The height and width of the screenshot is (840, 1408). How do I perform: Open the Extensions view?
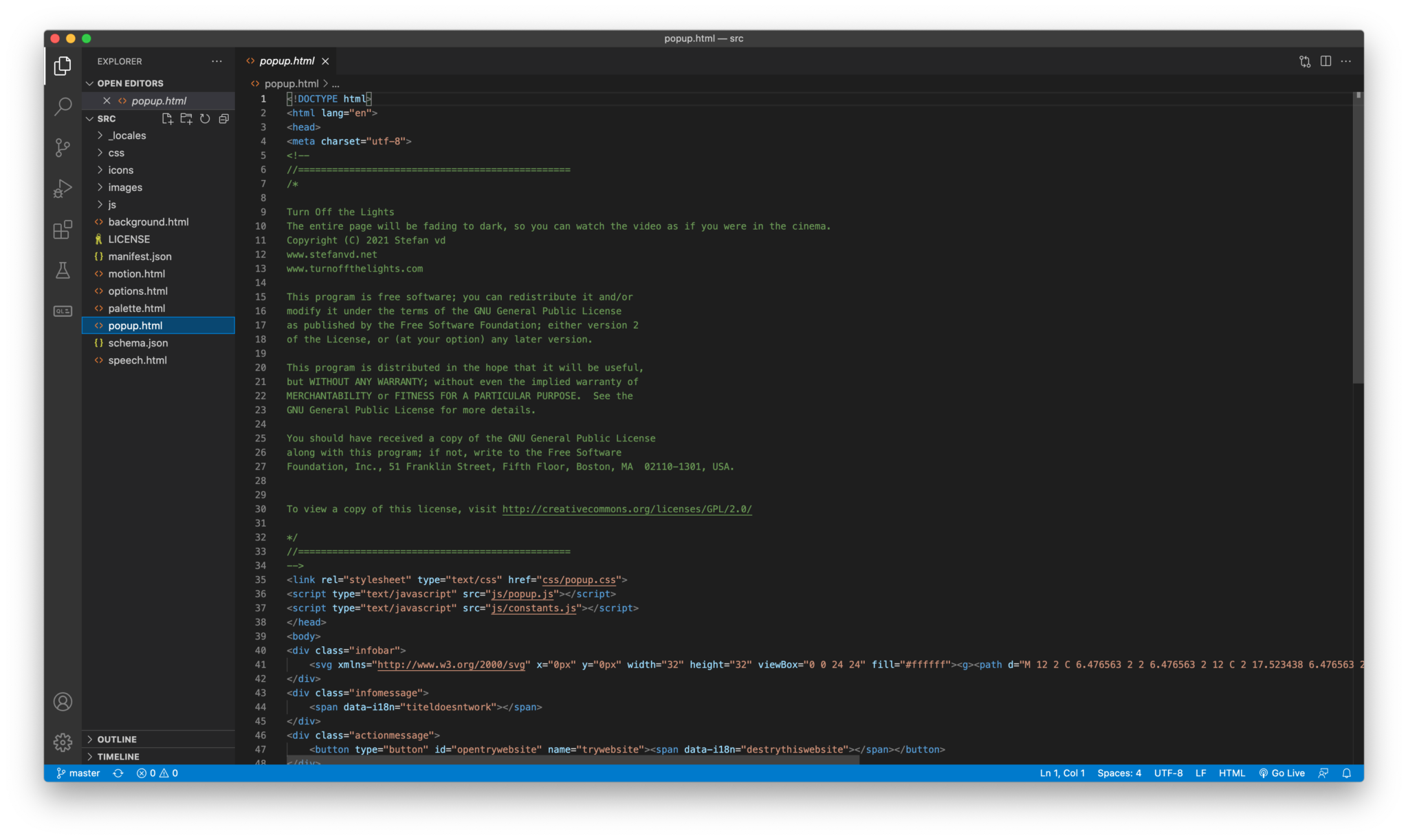pos(63,230)
